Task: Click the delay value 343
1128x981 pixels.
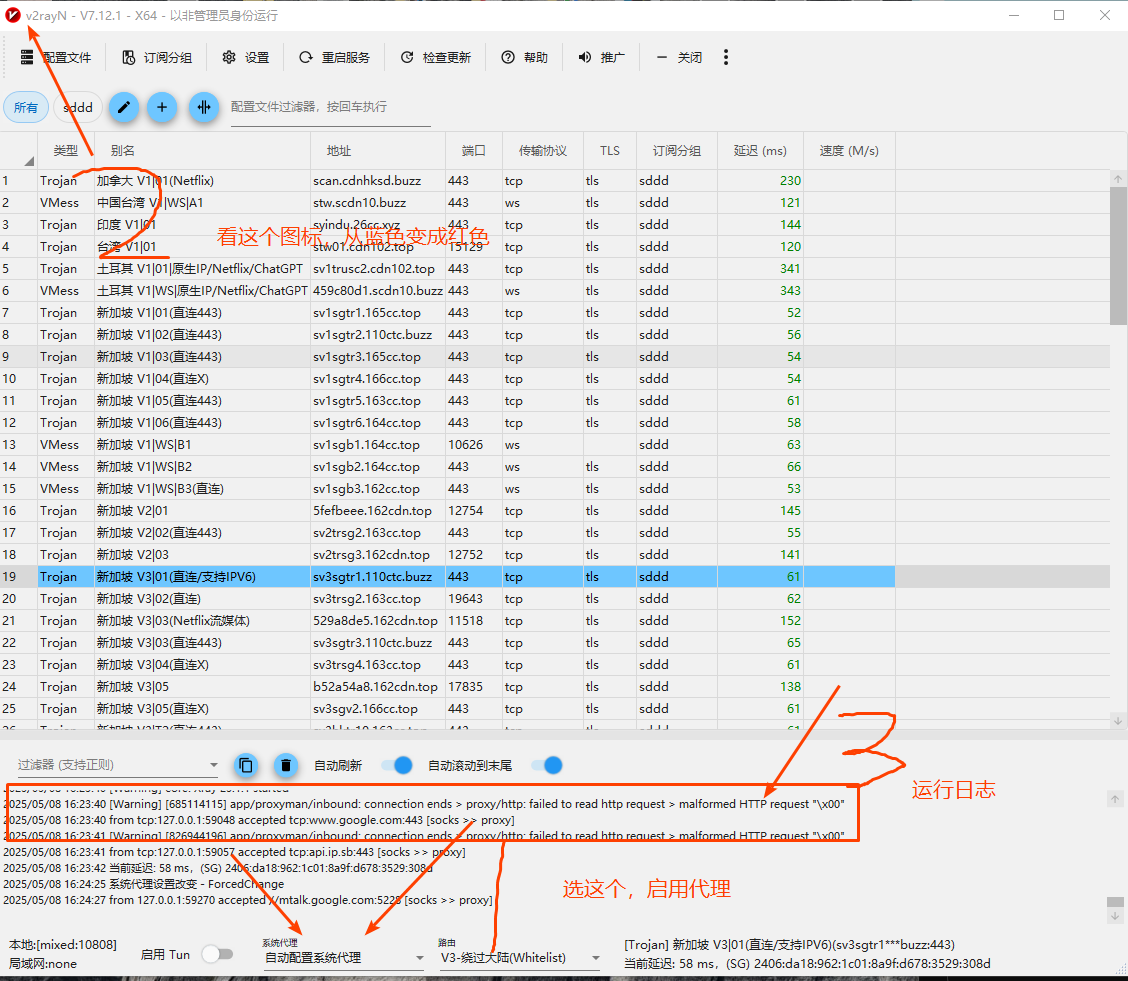Action: [790, 291]
